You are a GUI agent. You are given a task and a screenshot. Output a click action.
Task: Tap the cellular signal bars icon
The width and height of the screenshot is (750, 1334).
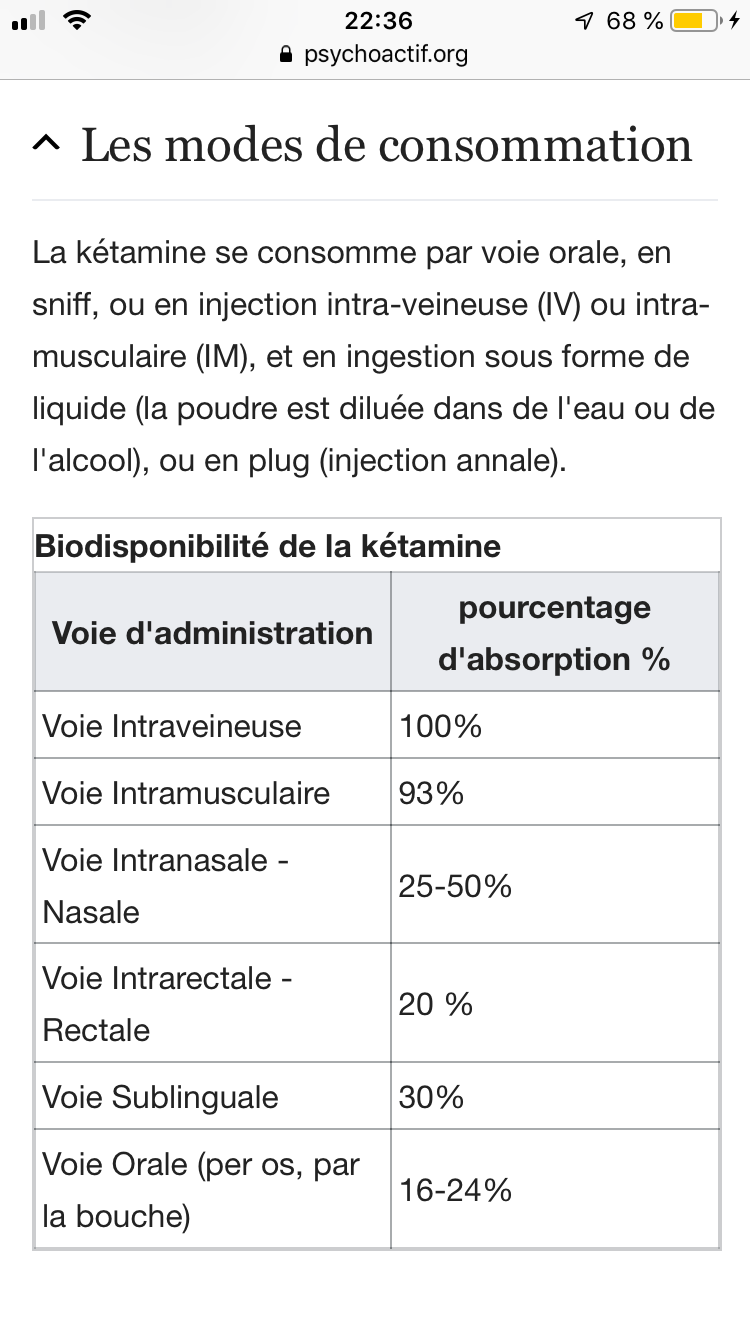(27, 20)
